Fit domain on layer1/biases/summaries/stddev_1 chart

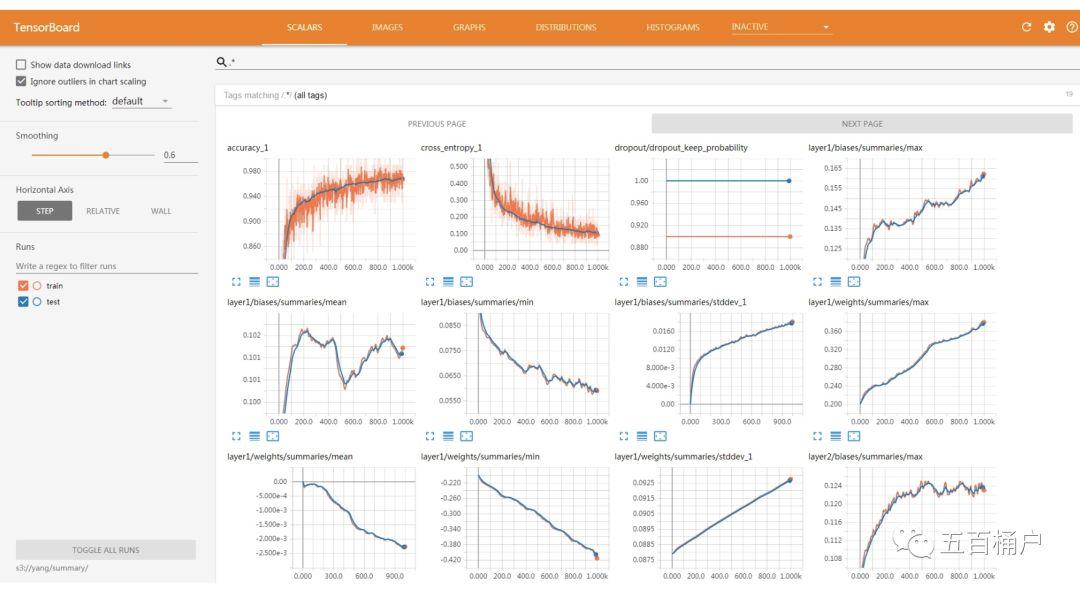660,436
